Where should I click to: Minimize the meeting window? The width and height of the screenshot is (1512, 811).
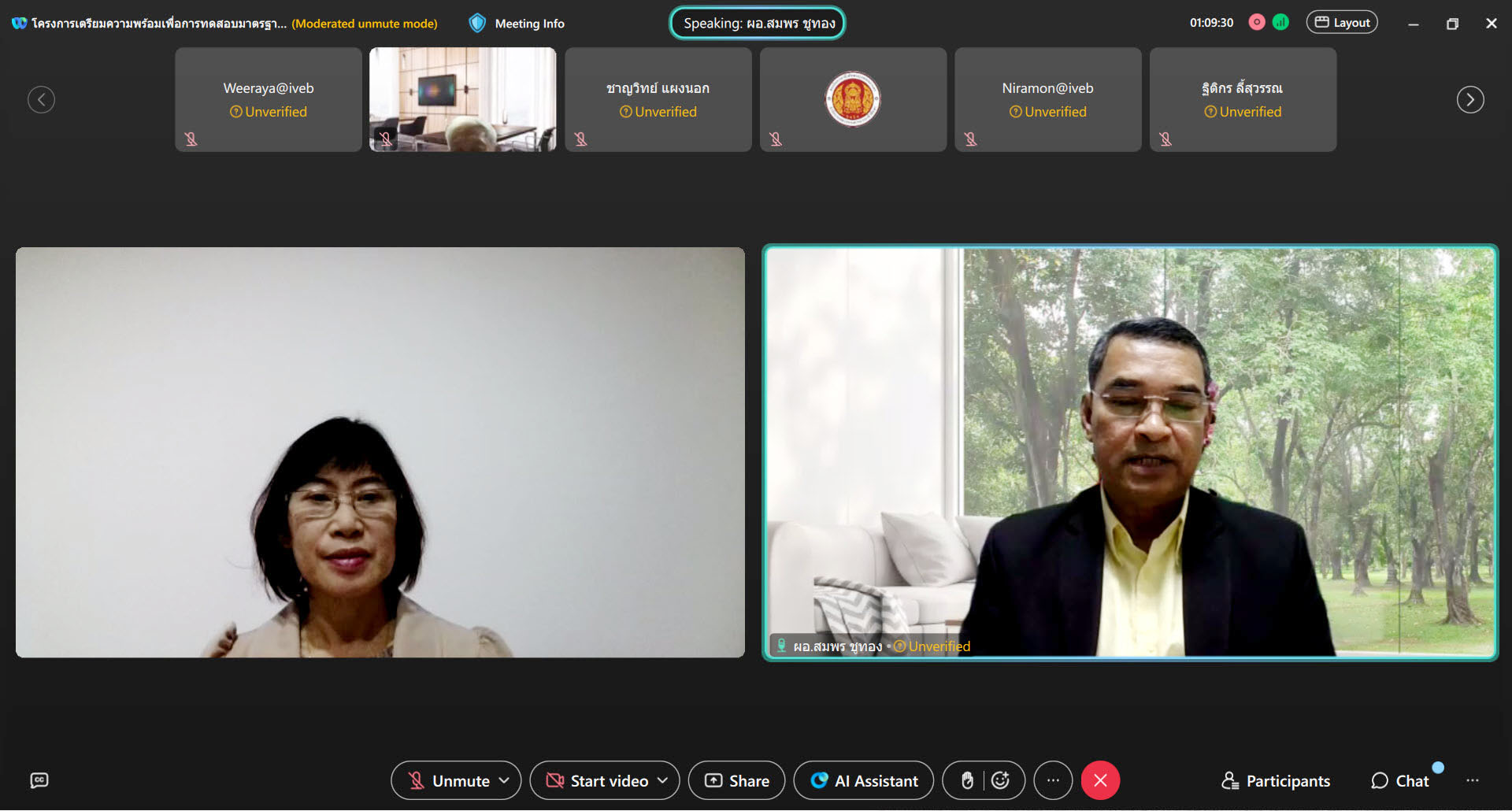[x=1414, y=24]
